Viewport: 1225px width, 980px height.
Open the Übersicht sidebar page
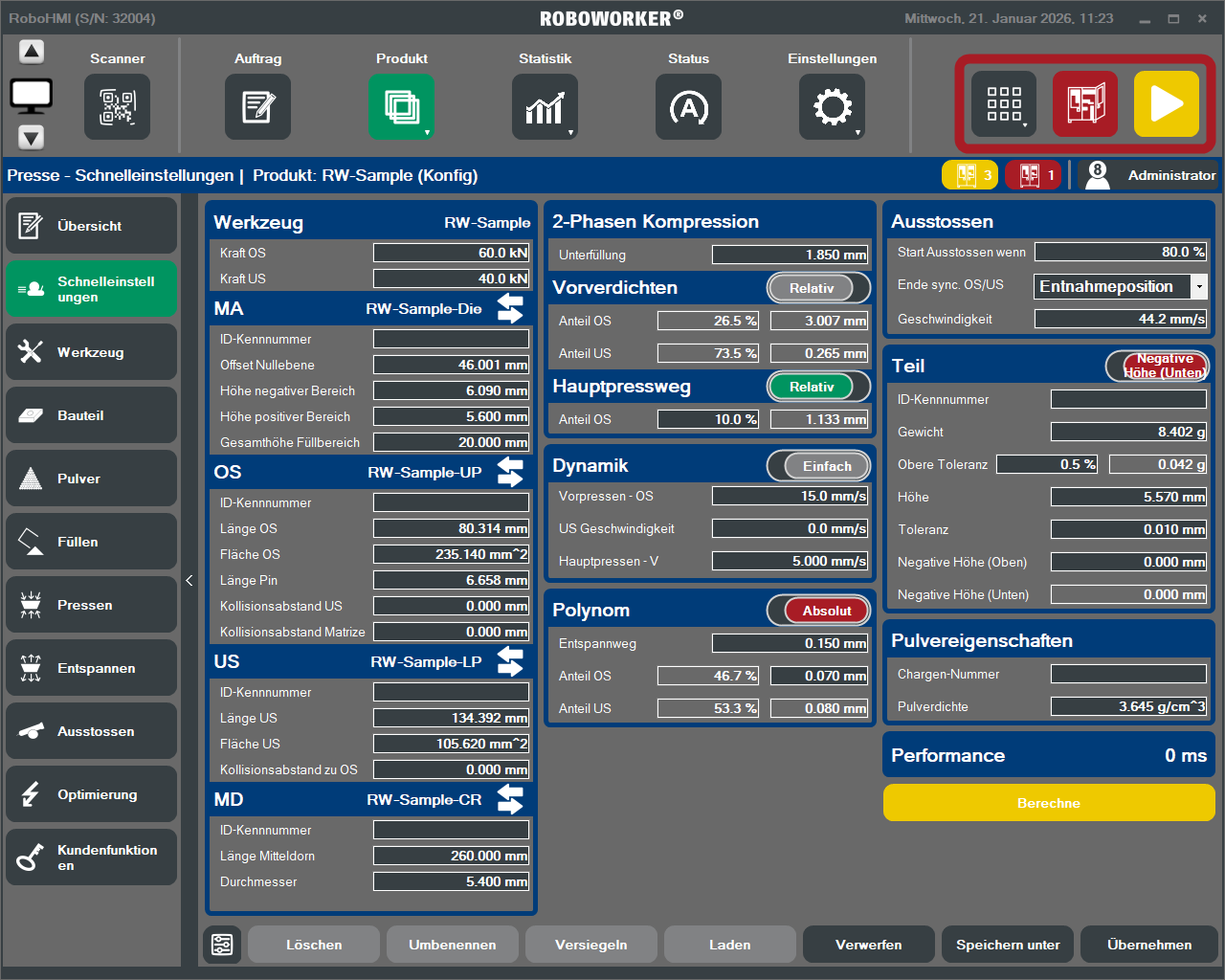pos(91,226)
